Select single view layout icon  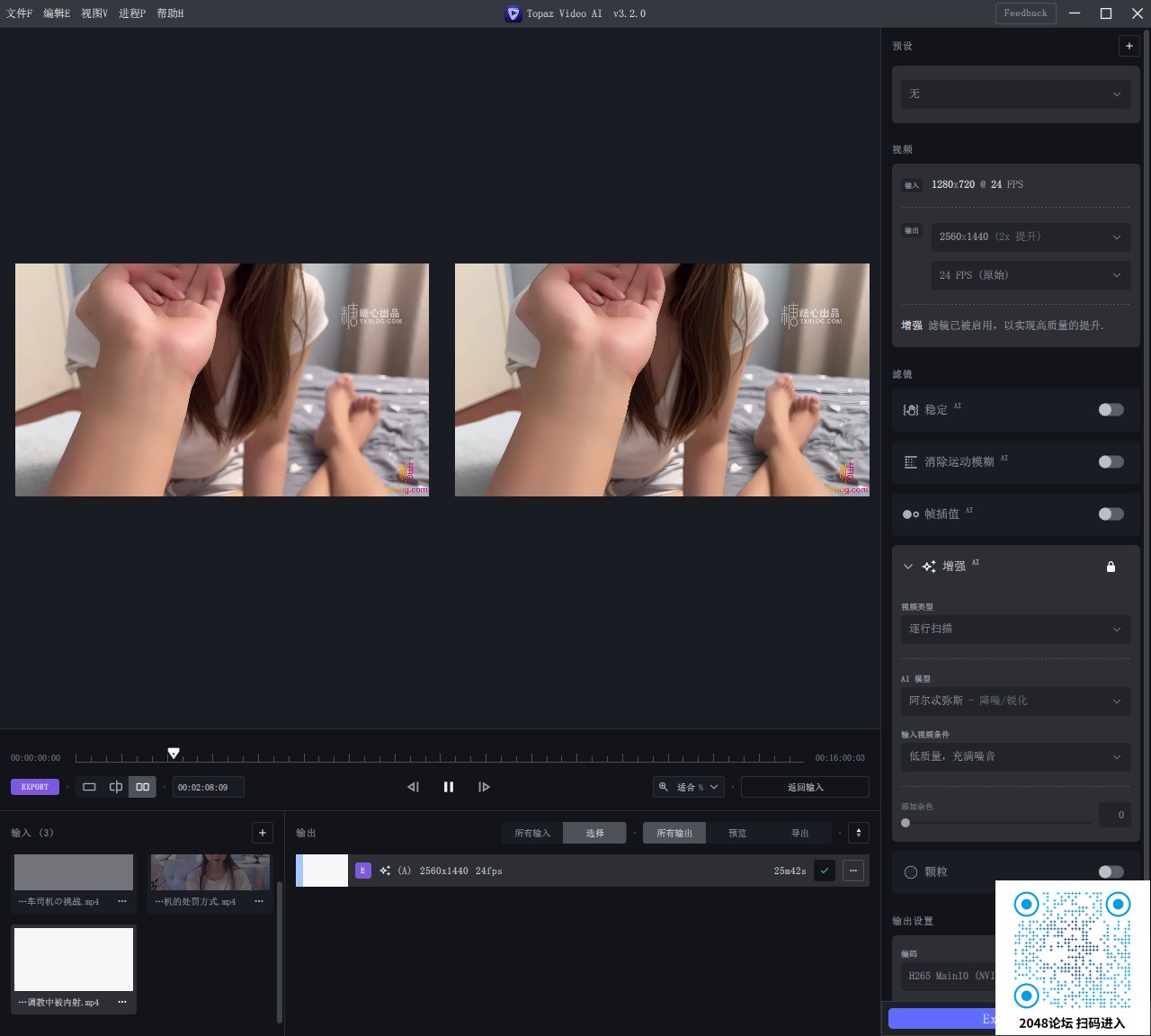click(89, 787)
